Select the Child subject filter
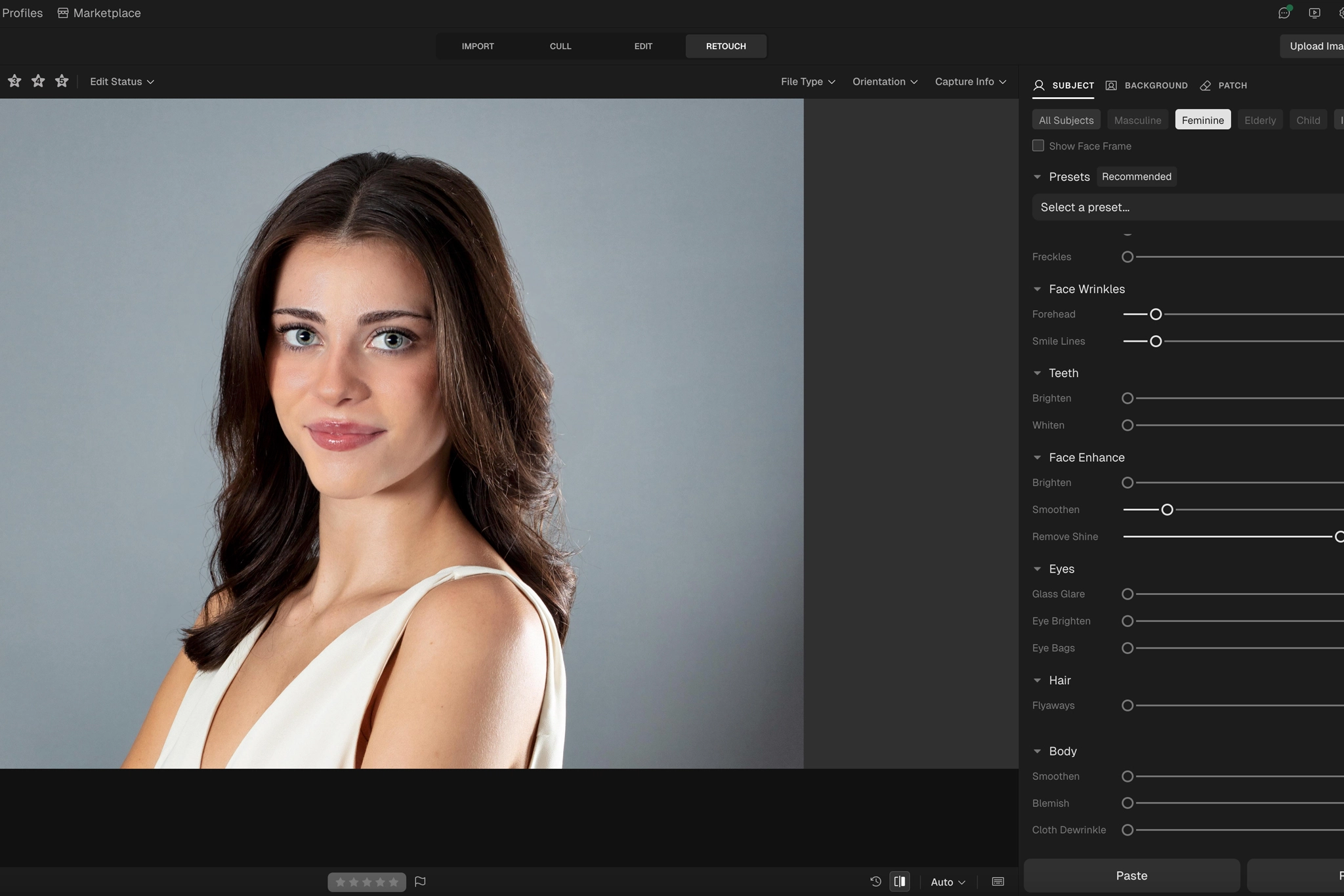Viewport: 1344px width, 896px height. 1308,120
